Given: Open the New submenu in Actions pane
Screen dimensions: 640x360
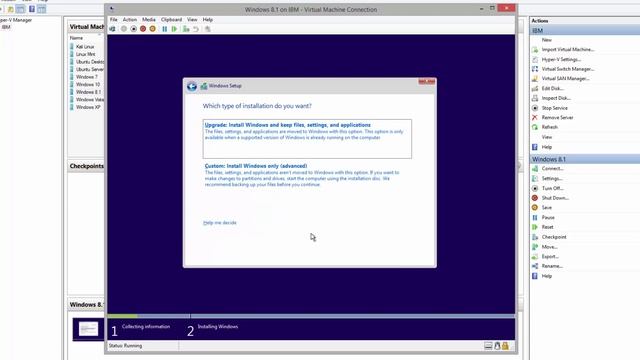Looking at the screenshot, I should pos(547,40).
